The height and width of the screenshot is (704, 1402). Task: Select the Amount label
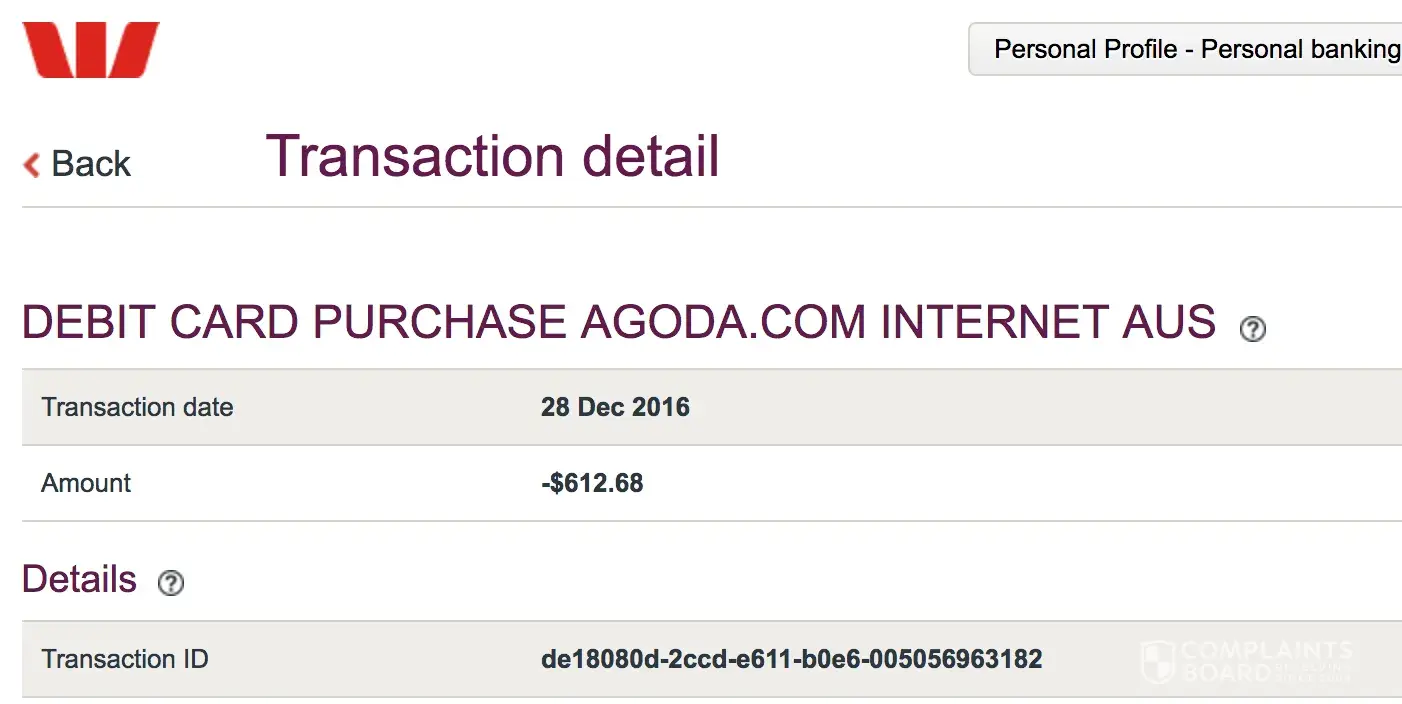tap(86, 483)
